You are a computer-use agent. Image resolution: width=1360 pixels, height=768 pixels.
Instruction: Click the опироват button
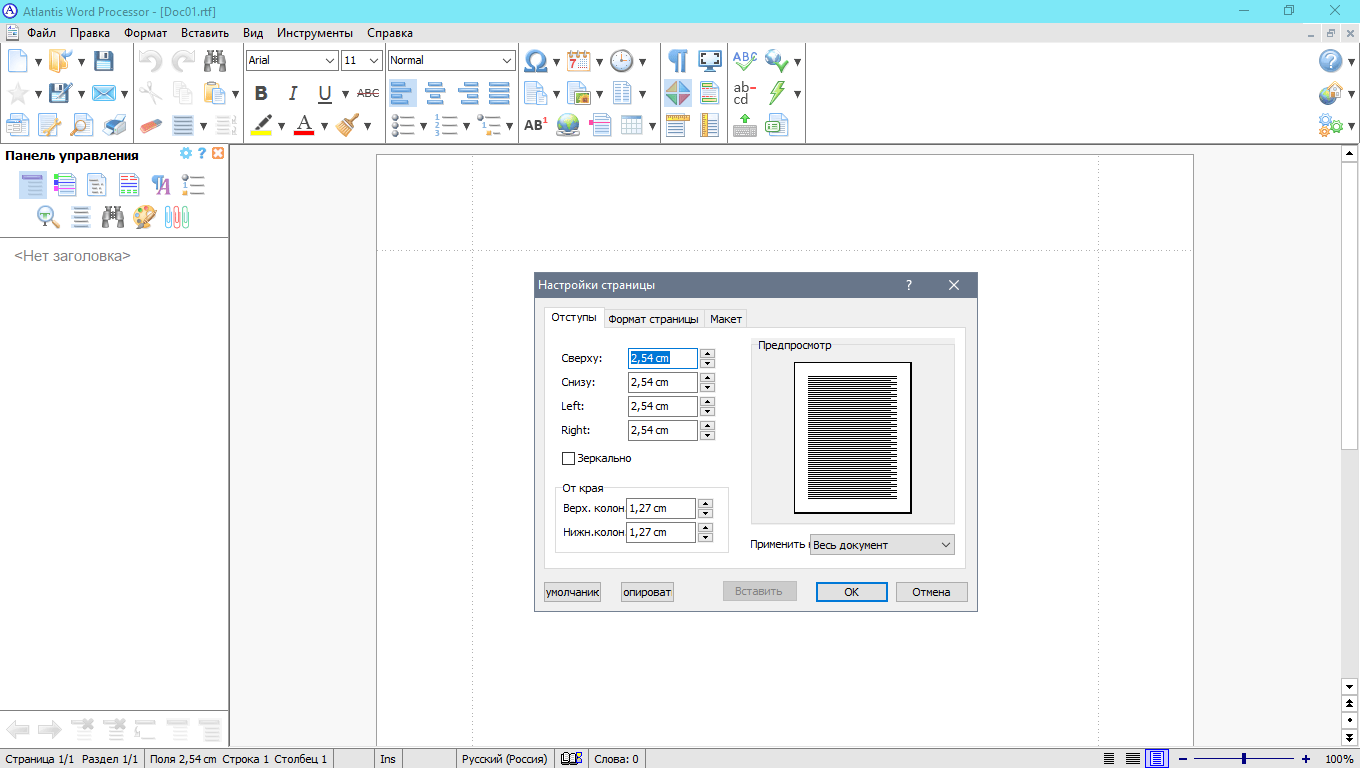(647, 592)
